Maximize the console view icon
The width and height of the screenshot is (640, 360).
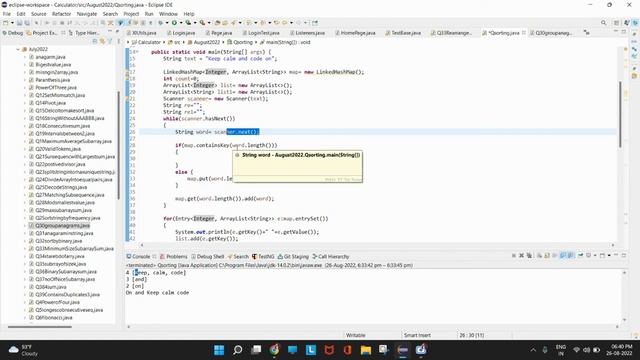point(624,256)
